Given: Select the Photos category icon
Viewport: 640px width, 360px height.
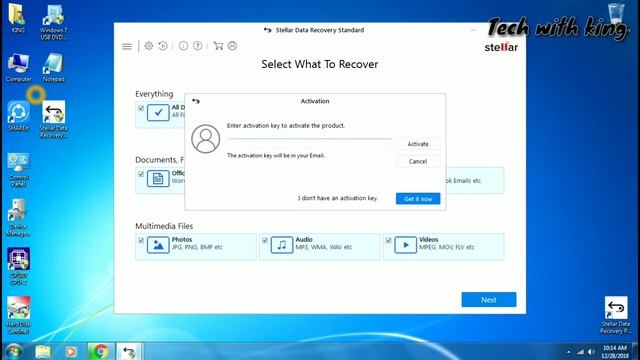Looking at the screenshot, I should point(158,245).
